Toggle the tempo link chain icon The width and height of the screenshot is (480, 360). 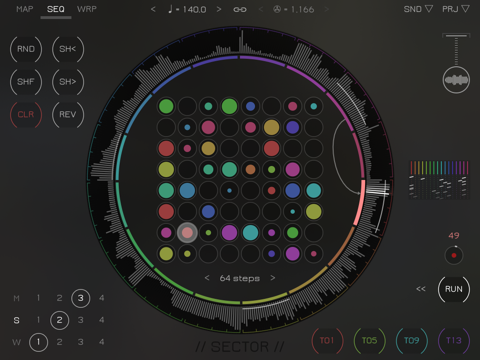tap(240, 10)
